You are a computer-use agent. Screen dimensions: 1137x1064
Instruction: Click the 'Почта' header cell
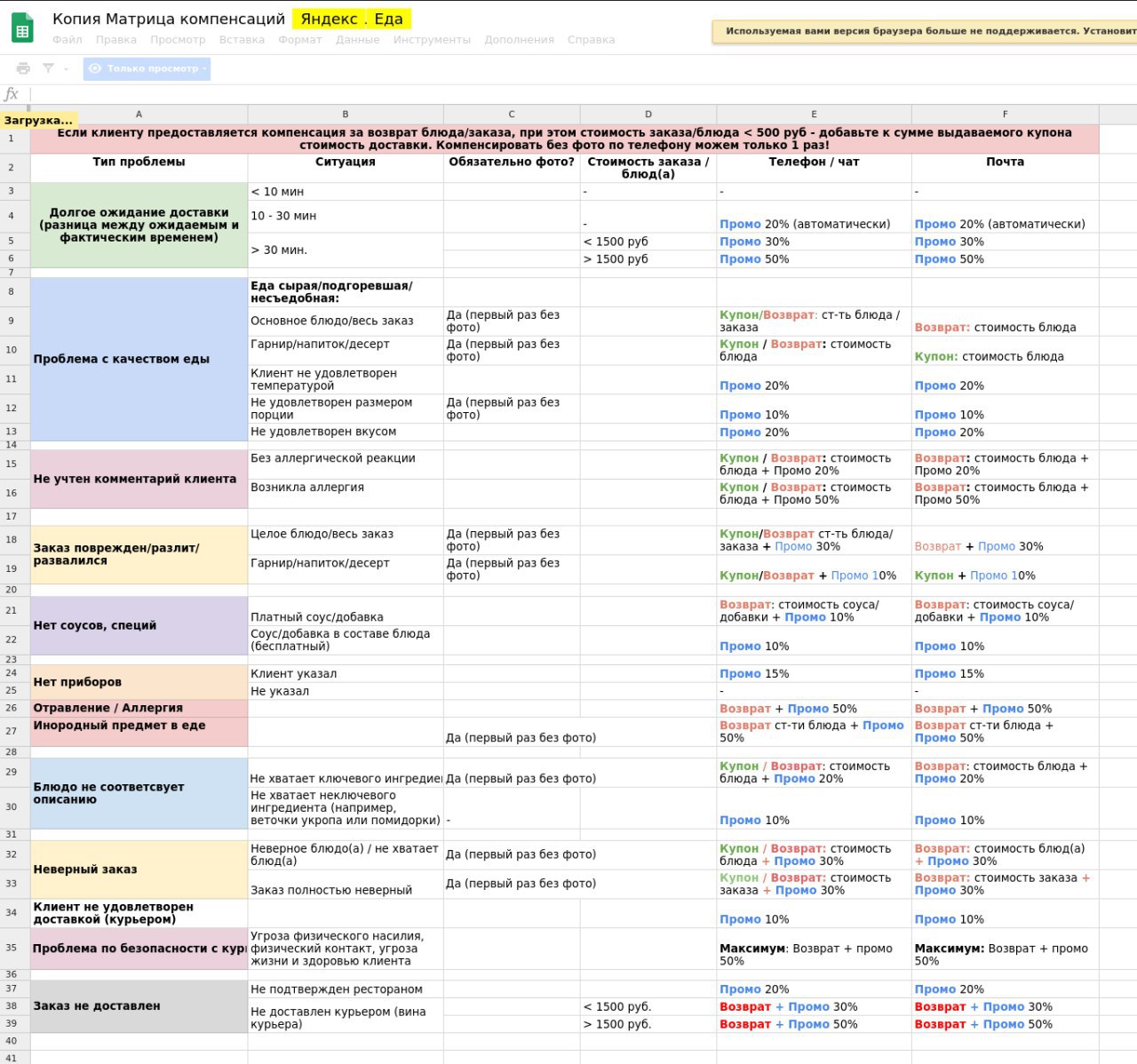point(1006,168)
